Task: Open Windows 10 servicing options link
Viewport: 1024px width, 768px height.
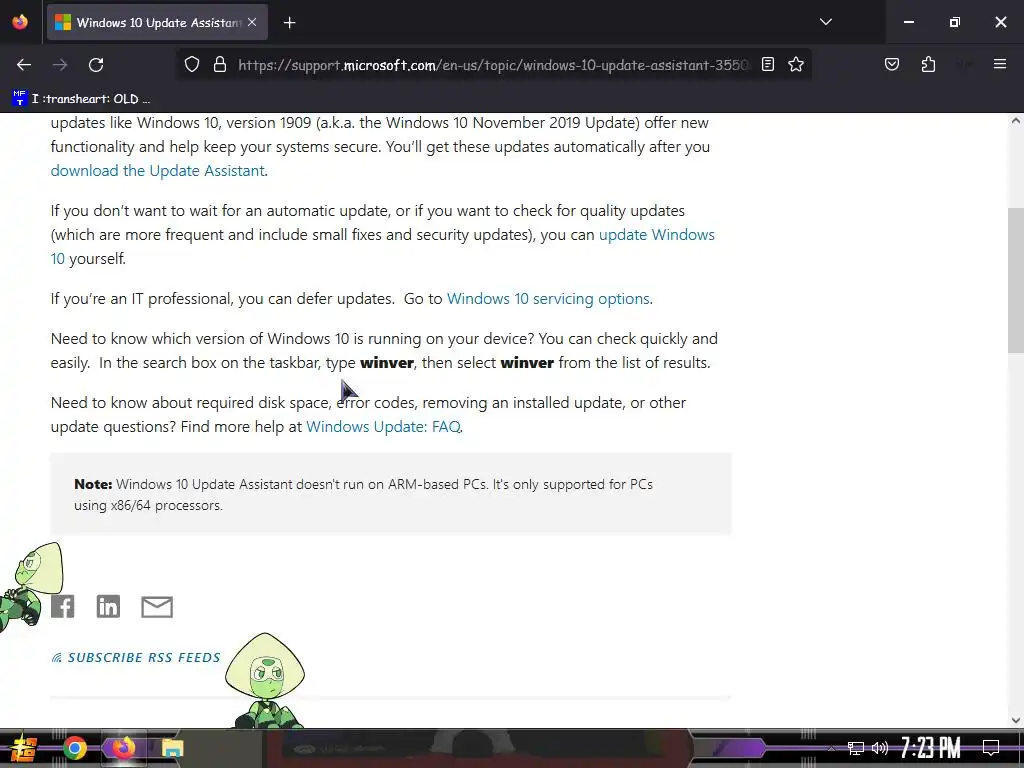Action: pos(548,298)
